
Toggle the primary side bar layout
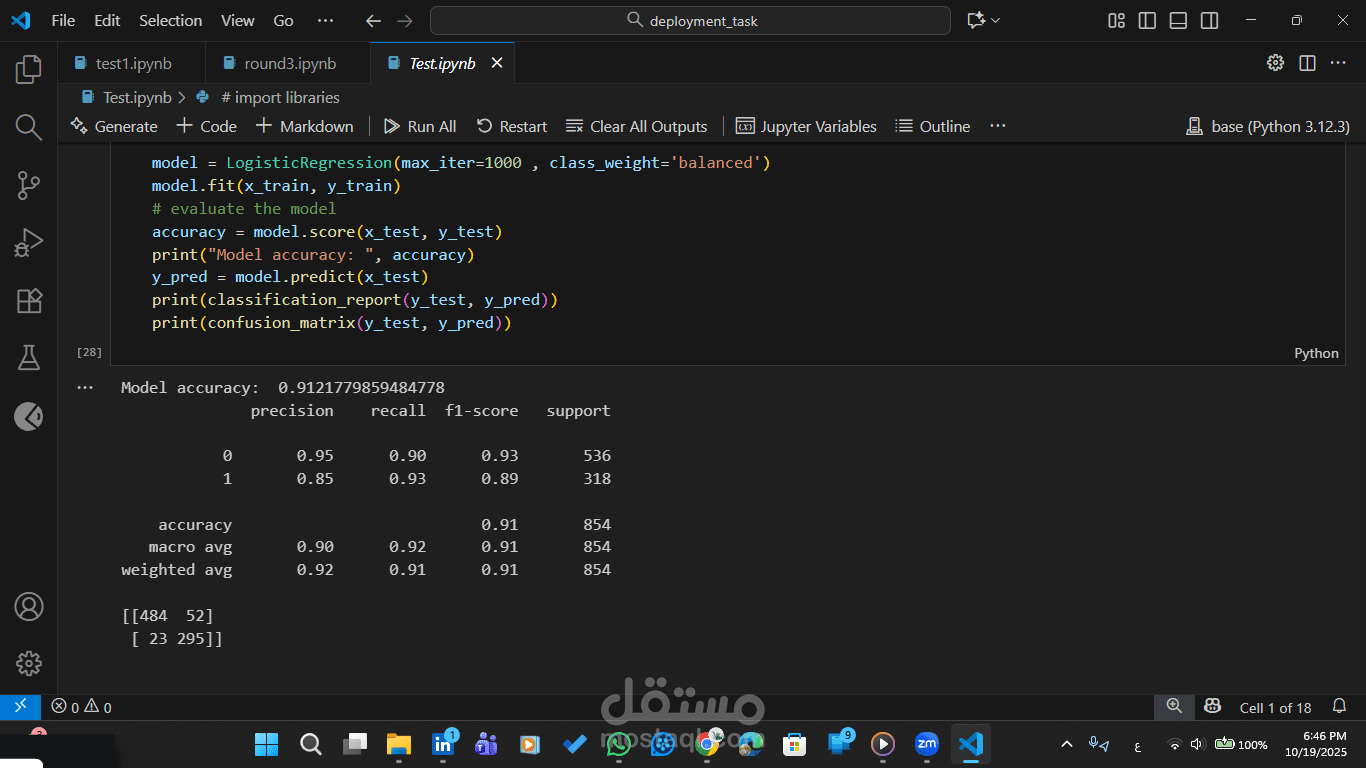(x=1148, y=20)
